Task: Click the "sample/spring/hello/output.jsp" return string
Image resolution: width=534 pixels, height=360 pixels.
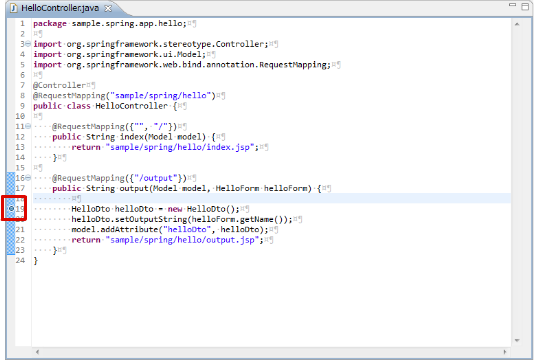Action: pyautogui.click(x=182, y=240)
